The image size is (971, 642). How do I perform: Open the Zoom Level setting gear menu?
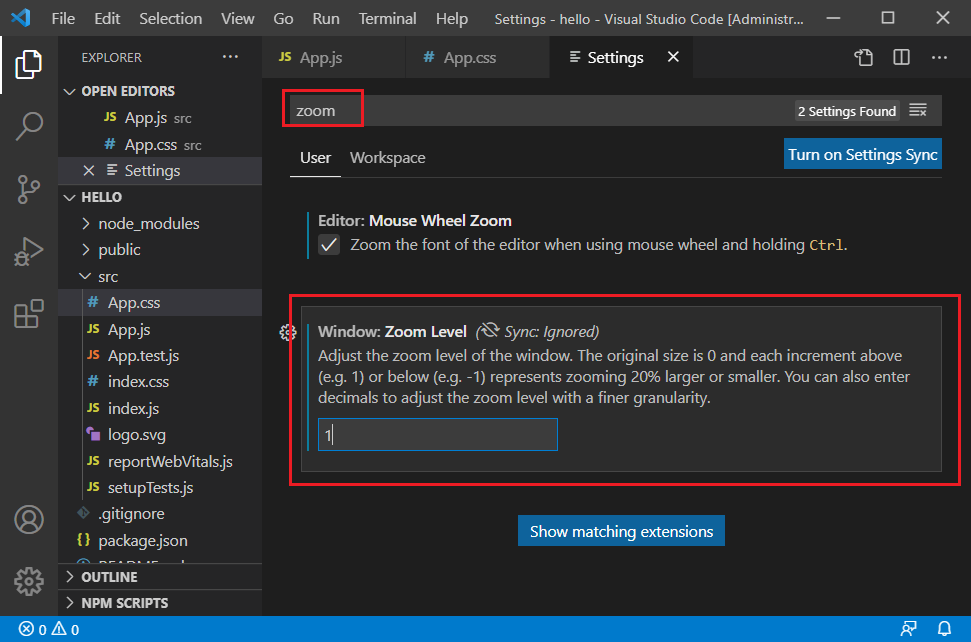(287, 332)
